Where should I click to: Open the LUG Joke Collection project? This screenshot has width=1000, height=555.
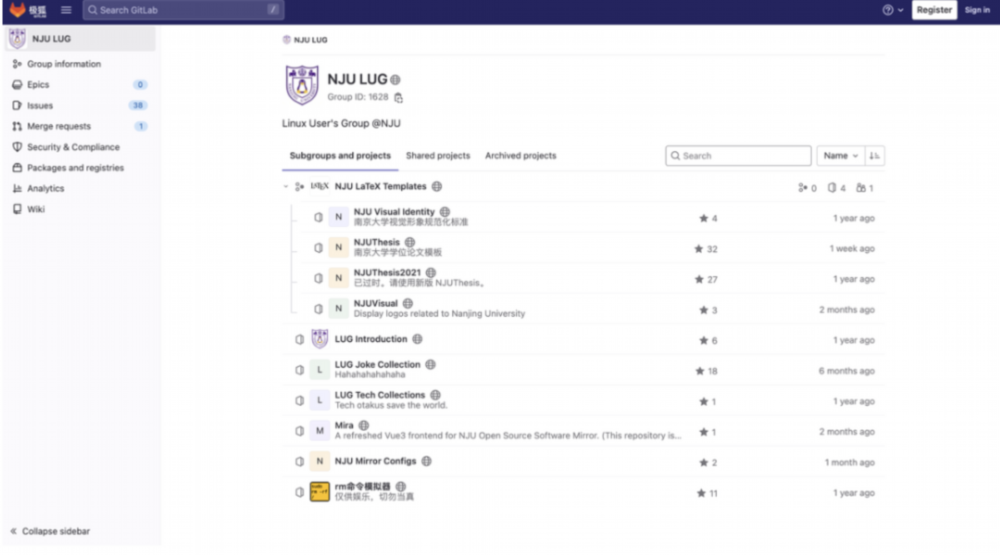[x=378, y=365]
